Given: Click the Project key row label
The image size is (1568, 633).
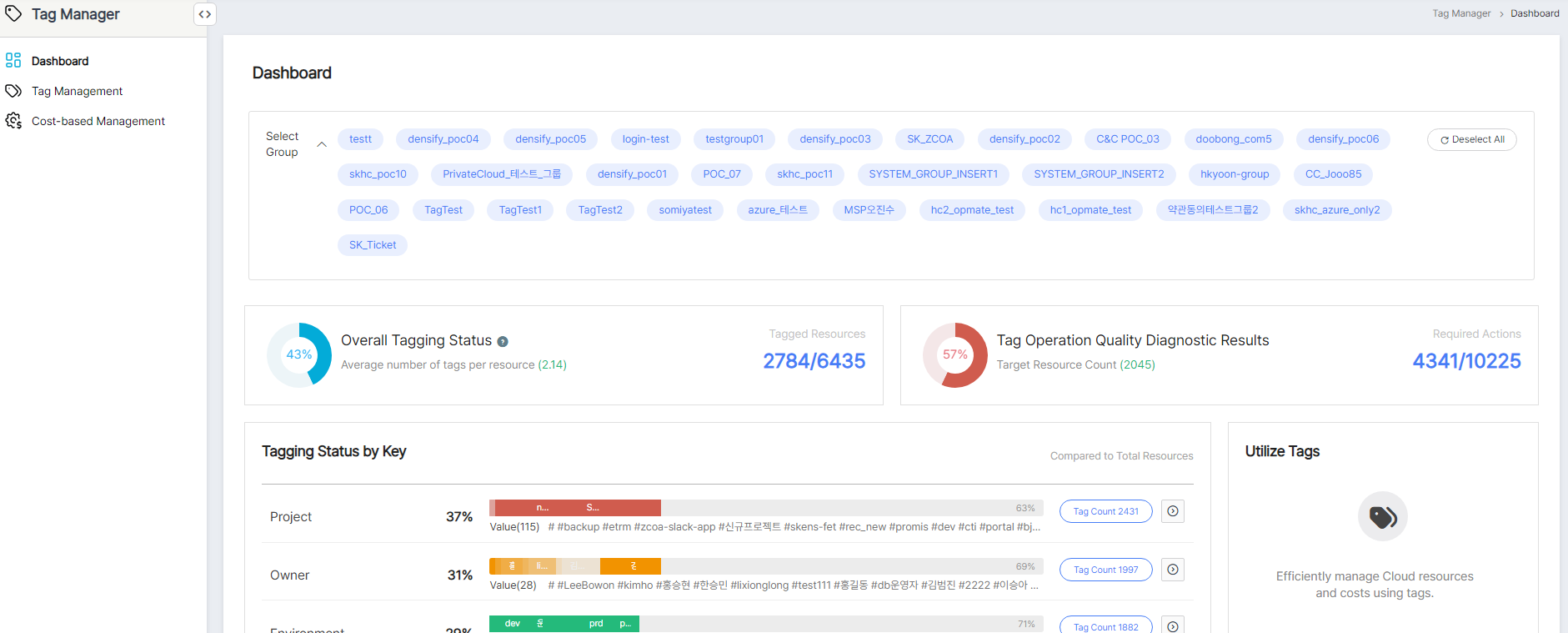Looking at the screenshot, I should tap(291, 517).
